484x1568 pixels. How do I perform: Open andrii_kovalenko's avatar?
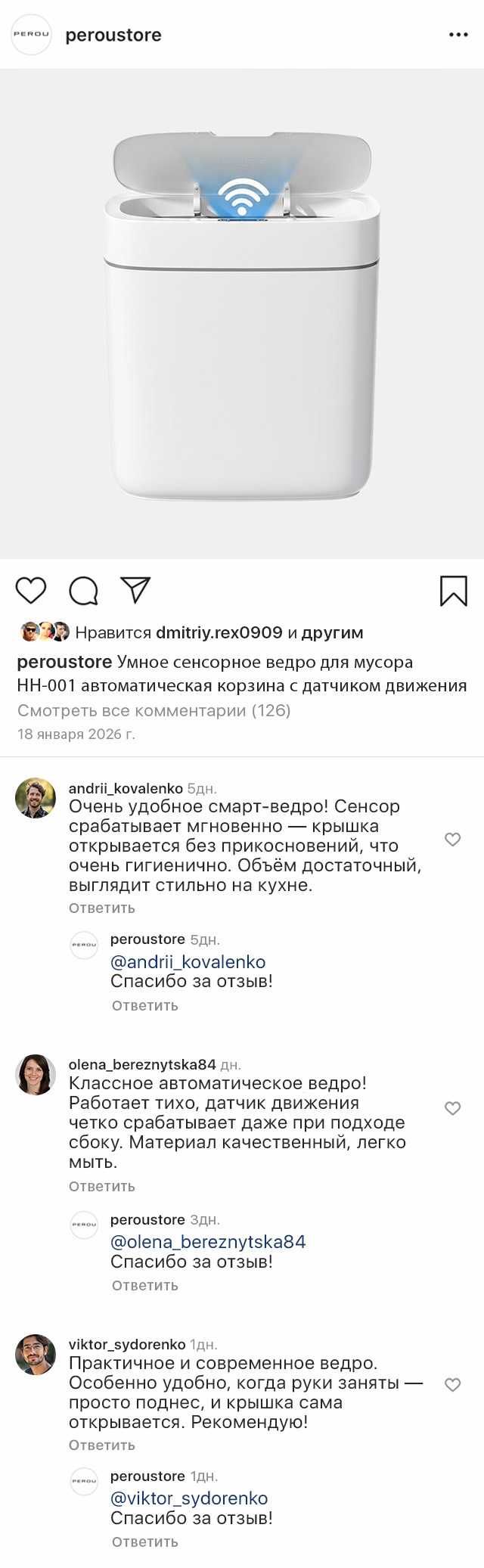[x=36, y=798]
